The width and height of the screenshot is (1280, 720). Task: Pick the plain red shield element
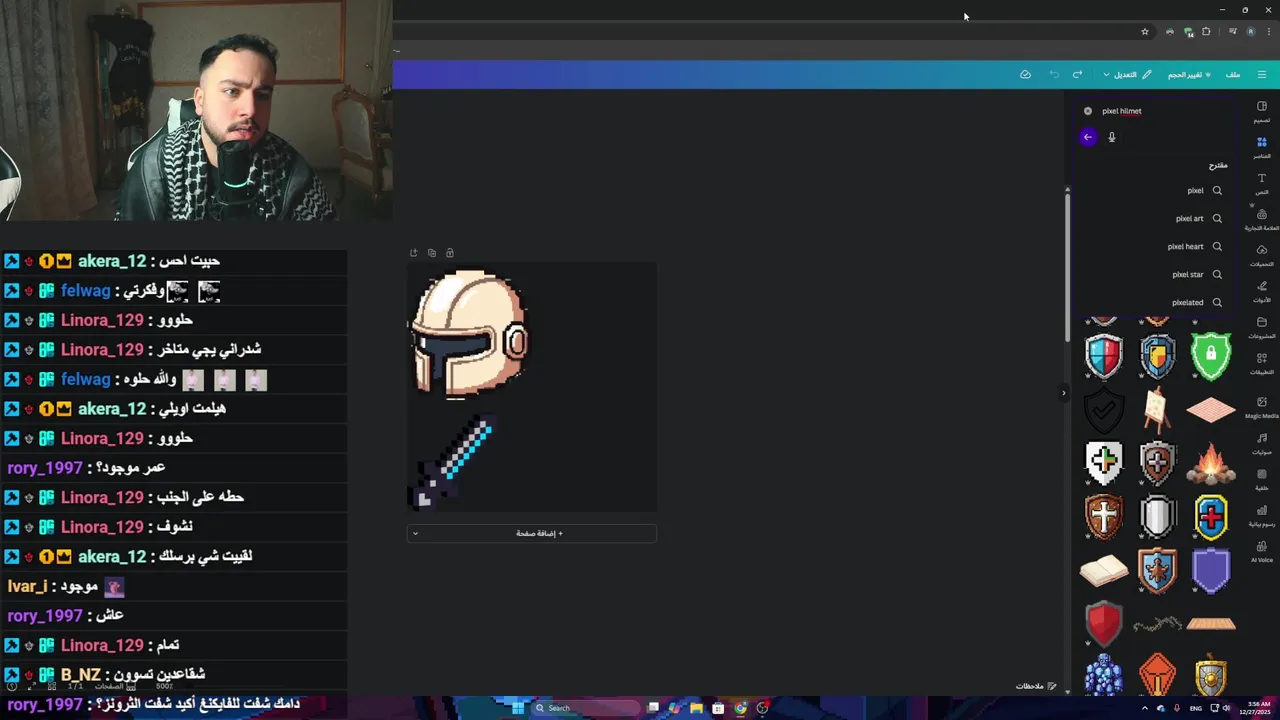[1104, 625]
